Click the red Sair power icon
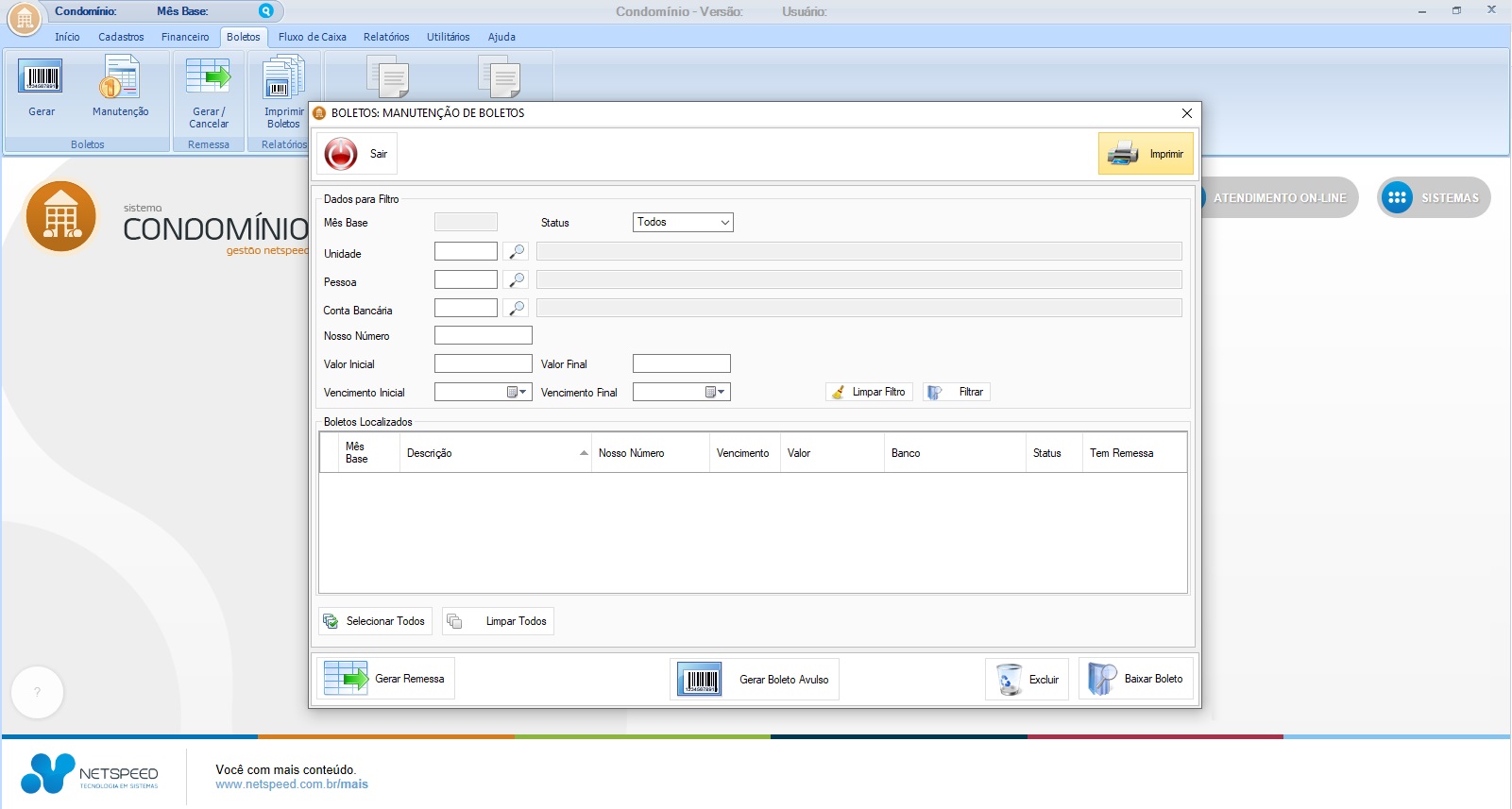Screen dimensions: 1512x809 coord(341,154)
